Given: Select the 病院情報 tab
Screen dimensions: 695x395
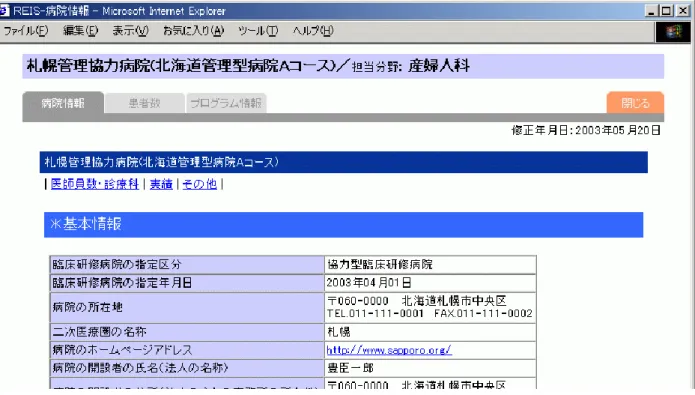Looking at the screenshot, I should 63,103.
